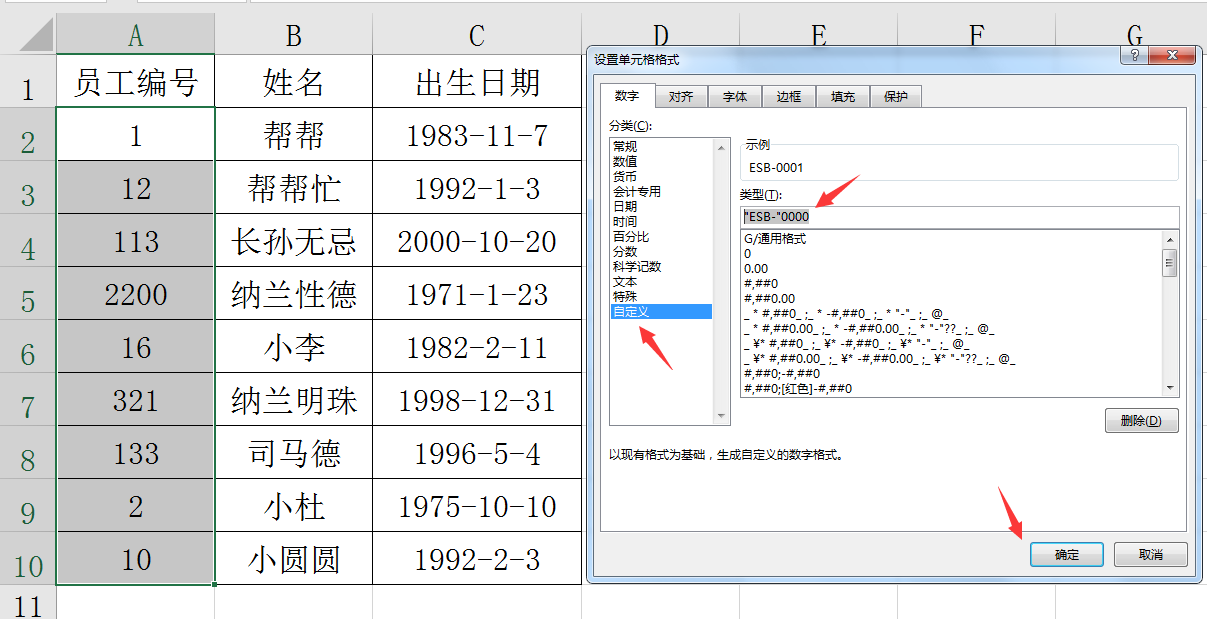Click scroll-up arrow of category list
Viewport: 1207px width, 619px height.
721,147
